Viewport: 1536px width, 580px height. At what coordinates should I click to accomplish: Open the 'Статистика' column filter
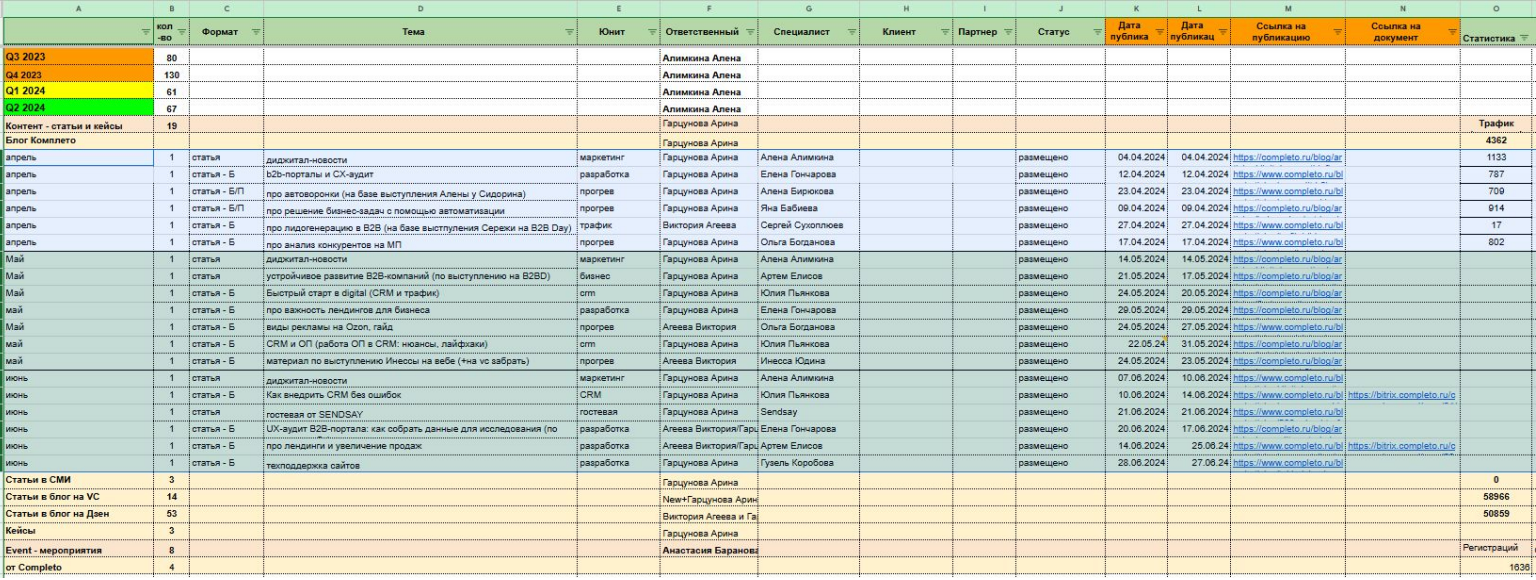pyautogui.click(x=1524, y=38)
